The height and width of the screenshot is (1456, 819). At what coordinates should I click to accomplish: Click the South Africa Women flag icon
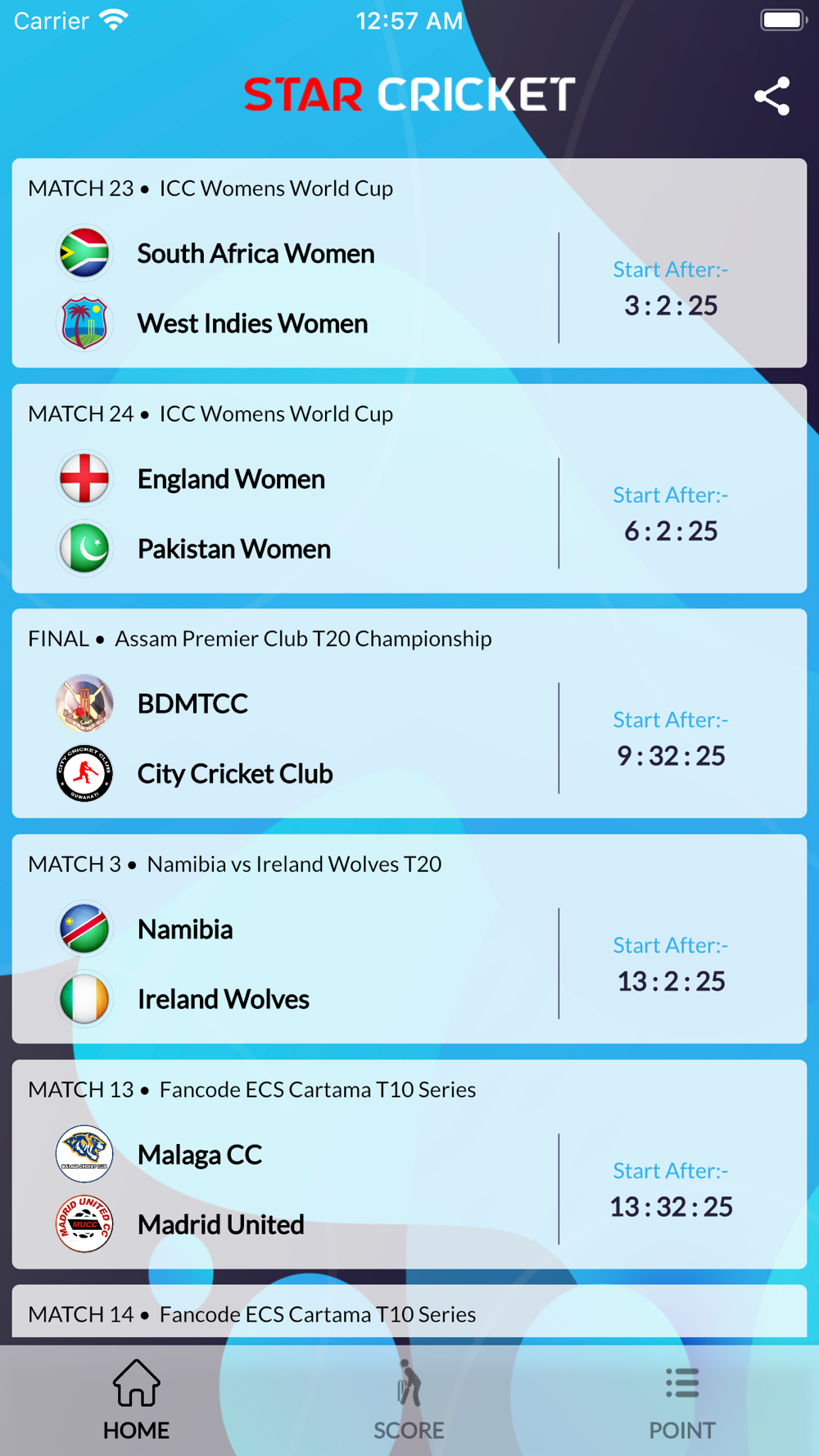[84, 253]
